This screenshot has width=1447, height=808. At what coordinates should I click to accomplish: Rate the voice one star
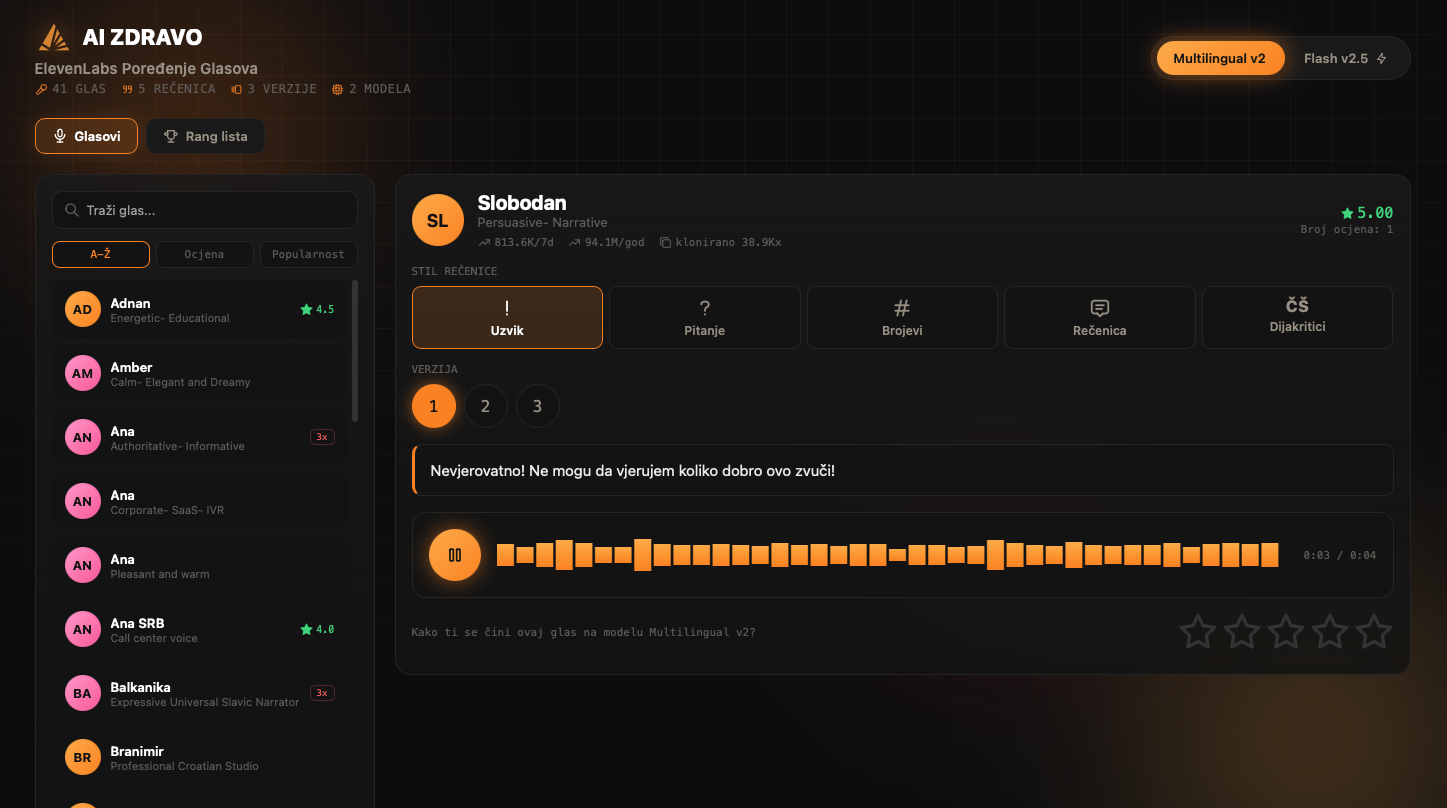tap(1198, 632)
